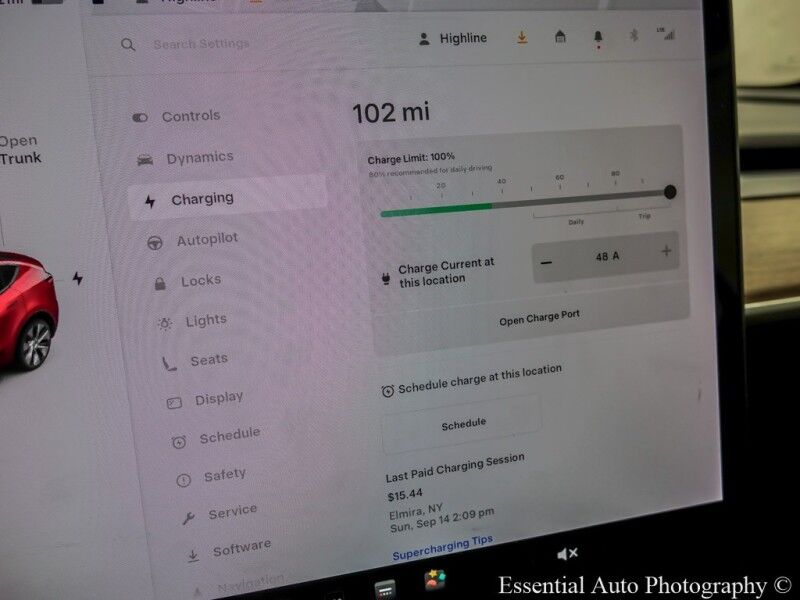This screenshot has height=600, width=800.
Task: Increase charge current with plus button
Action: point(666,252)
